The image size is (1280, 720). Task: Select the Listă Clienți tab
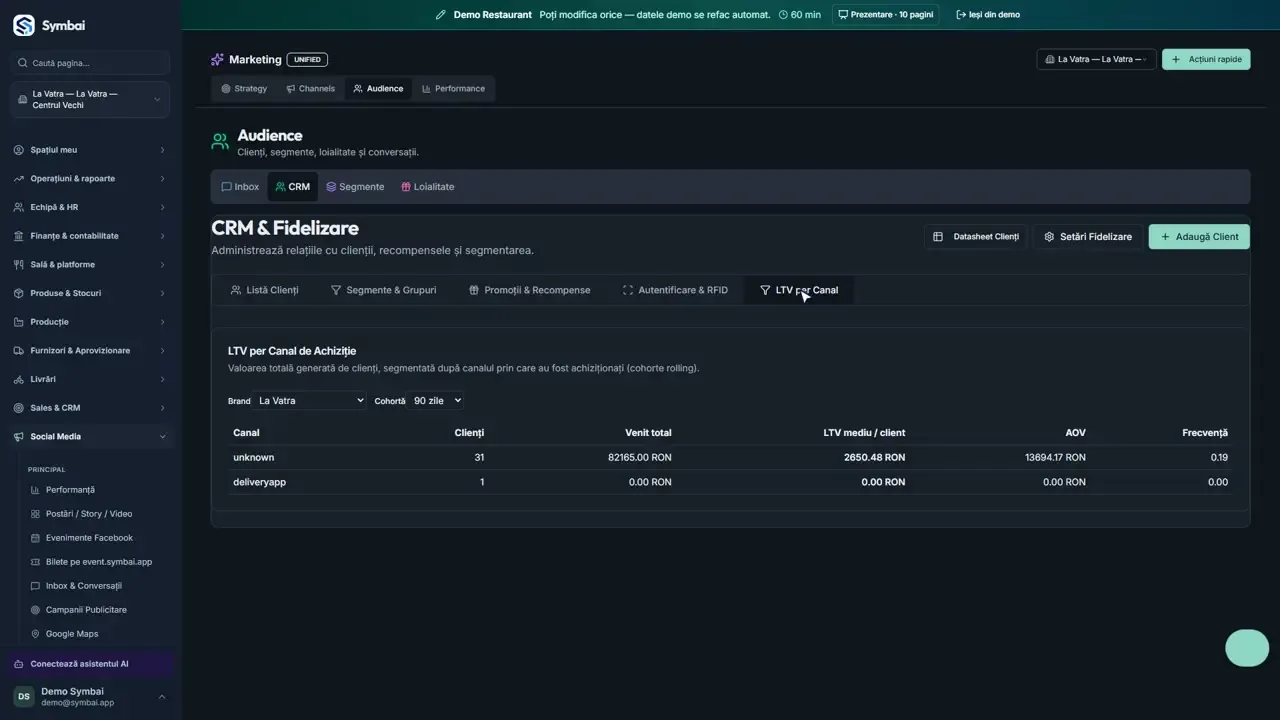(264, 290)
